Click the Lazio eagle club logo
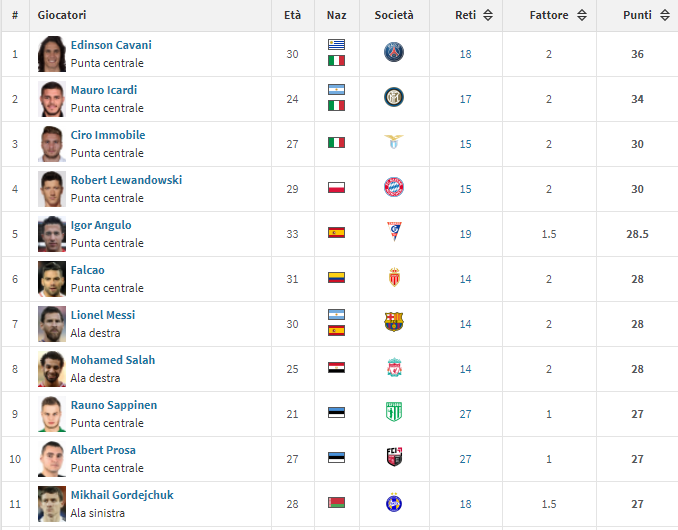This screenshot has height=530, width=678. (x=393, y=142)
